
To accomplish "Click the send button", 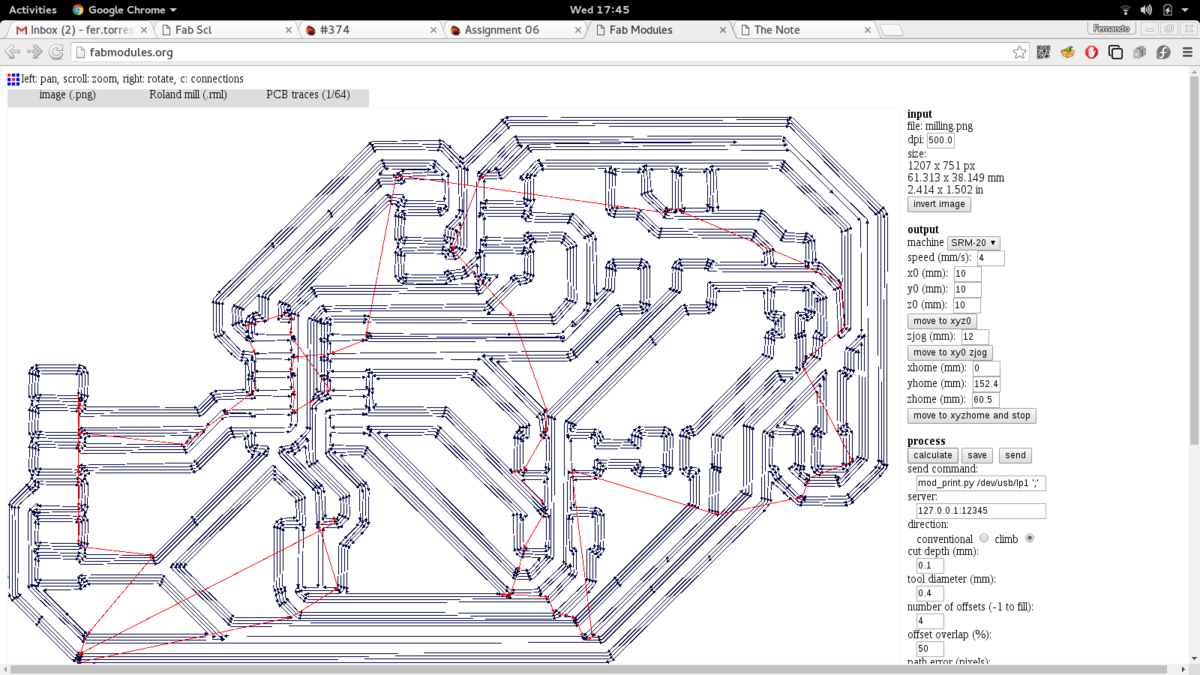I will pos(1015,455).
